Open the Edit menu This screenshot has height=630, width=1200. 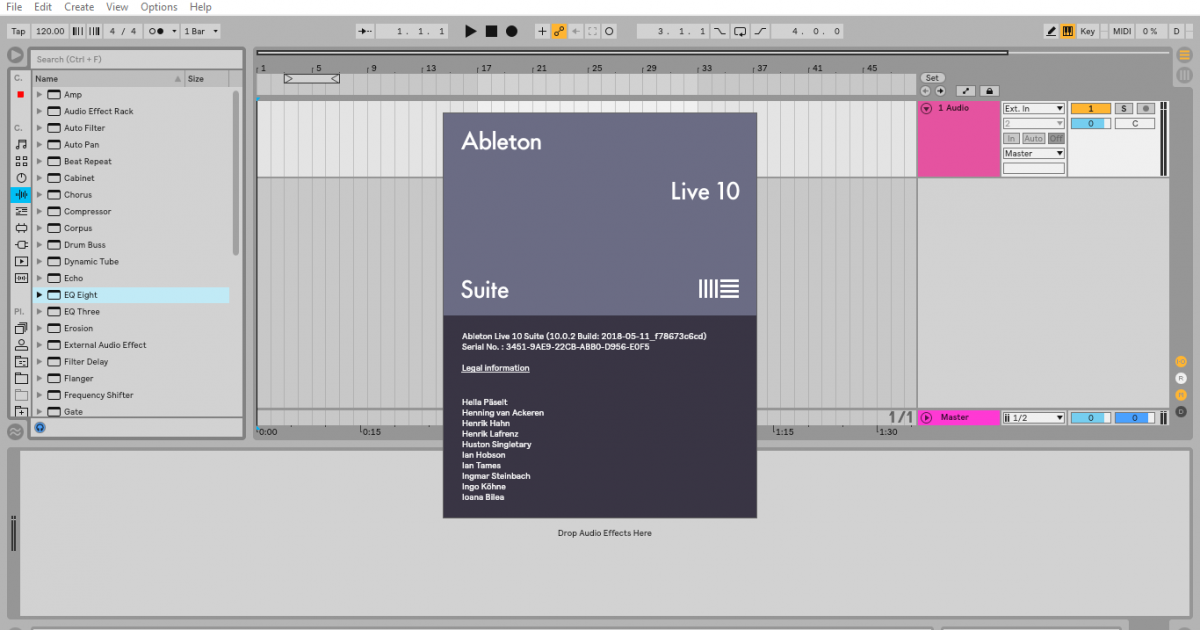click(44, 7)
